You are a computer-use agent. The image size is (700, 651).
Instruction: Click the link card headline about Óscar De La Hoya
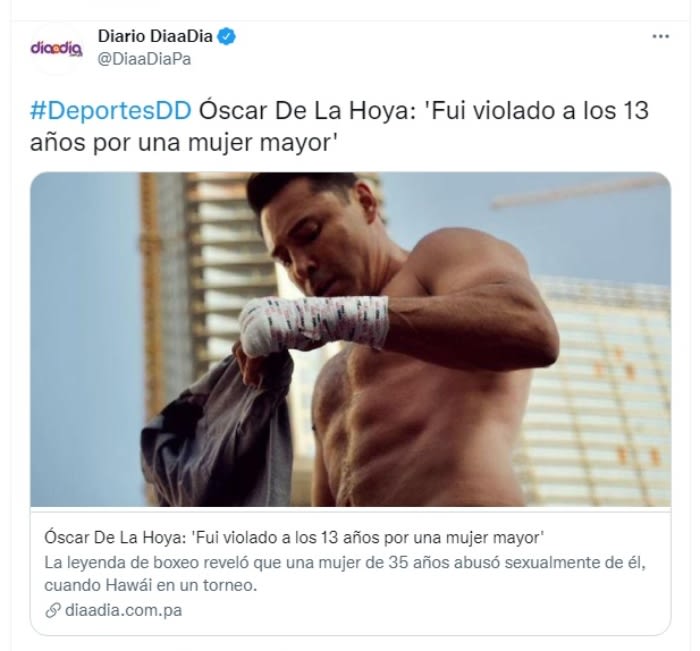[294, 538]
